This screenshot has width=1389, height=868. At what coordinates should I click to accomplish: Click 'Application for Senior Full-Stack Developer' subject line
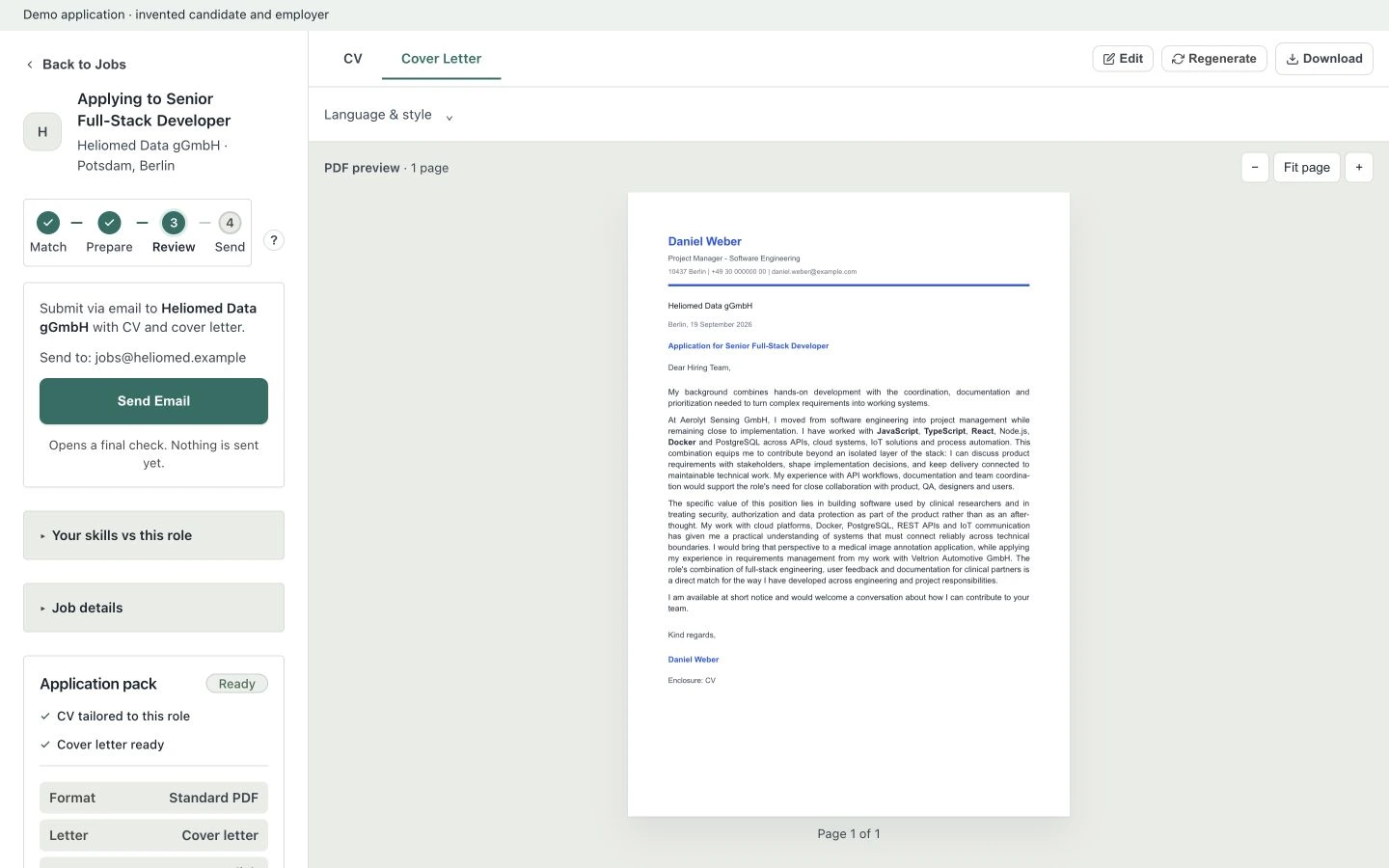(749, 345)
